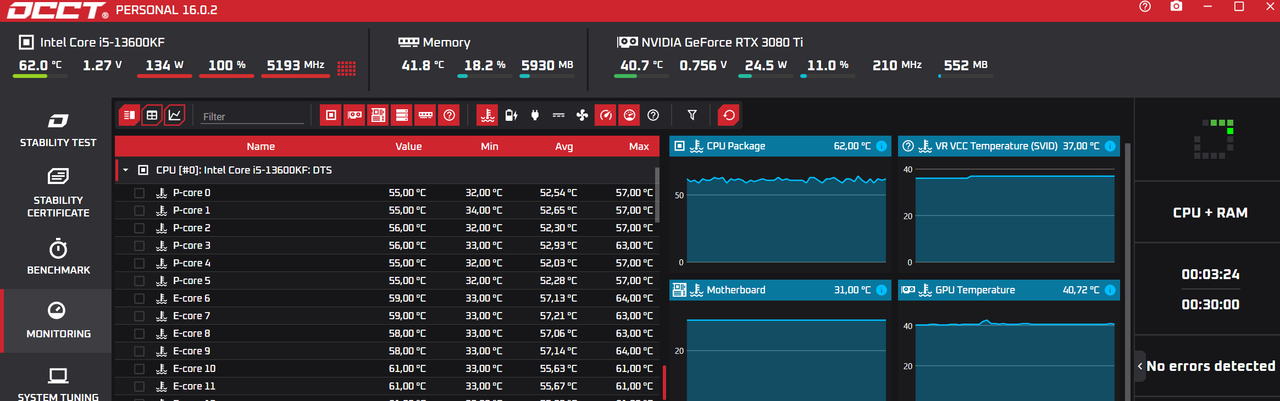1280x401 pixels.
Task: Open System Tuning section
Action: tap(58, 384)
